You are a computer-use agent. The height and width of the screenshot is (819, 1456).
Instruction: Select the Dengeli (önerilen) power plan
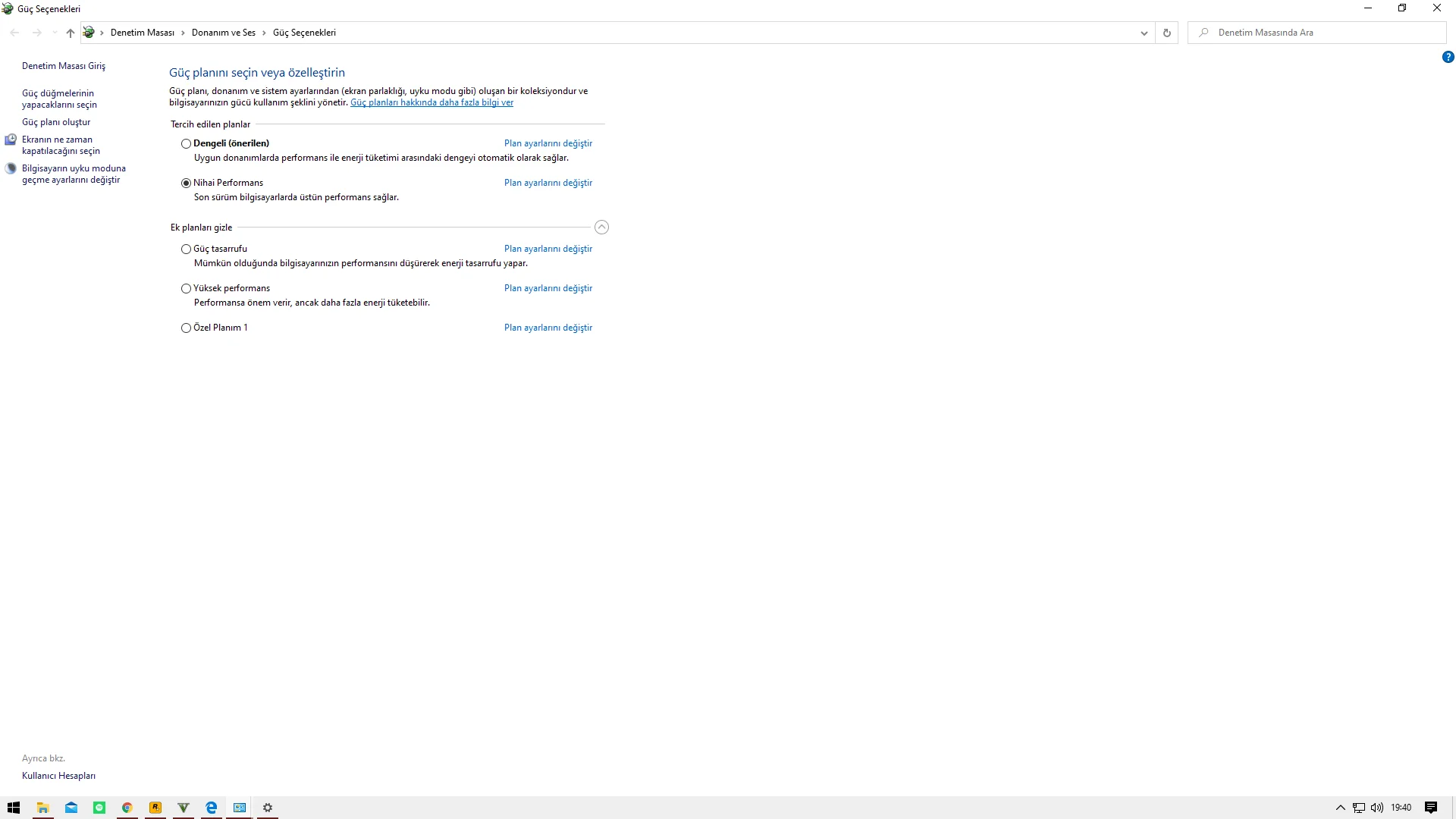(x=186, y=143)
